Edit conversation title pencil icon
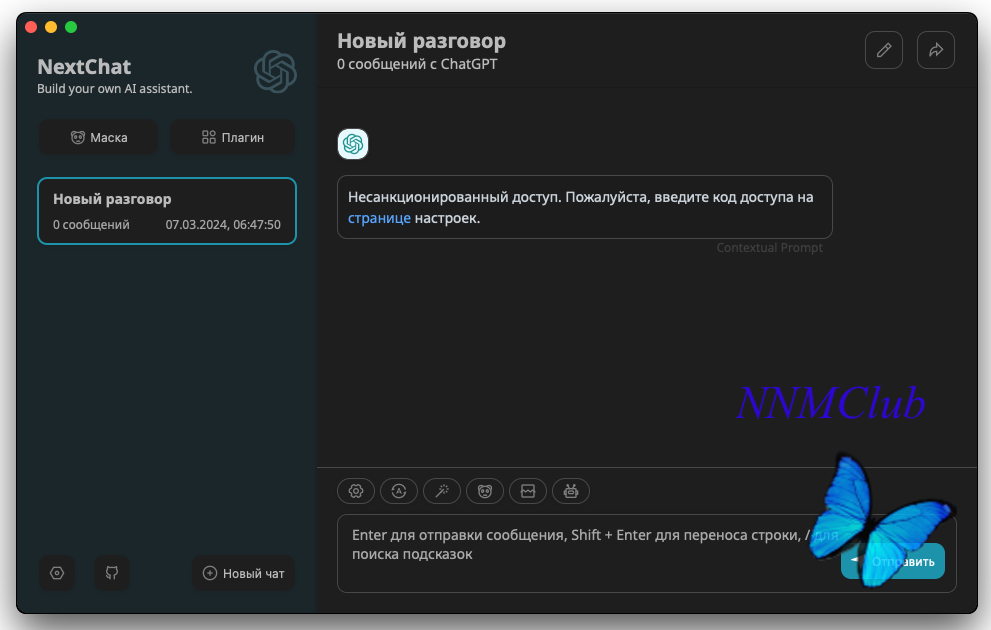Image resolution: width=991 pixels, height=630 pixels. tap(884, 50)
